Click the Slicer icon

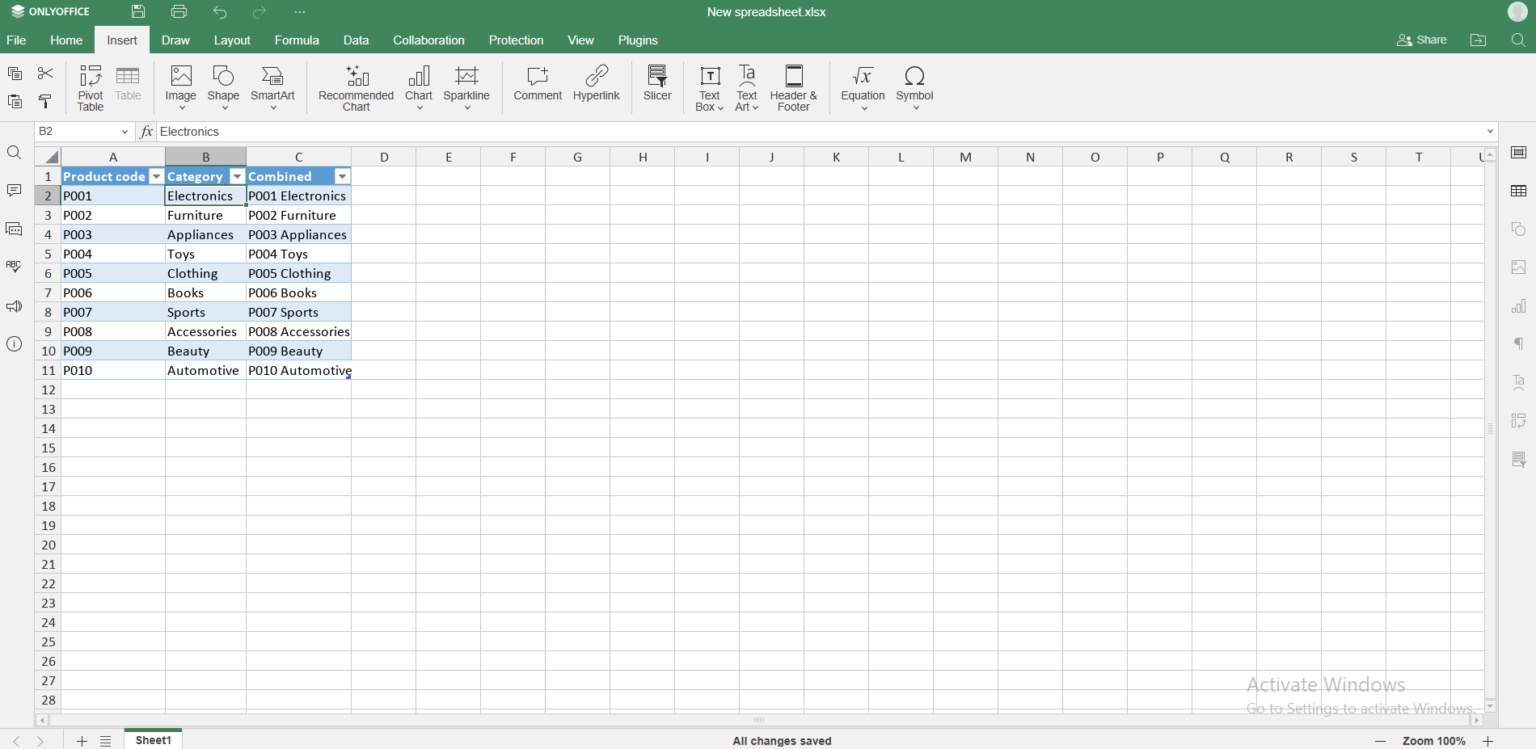657,84
